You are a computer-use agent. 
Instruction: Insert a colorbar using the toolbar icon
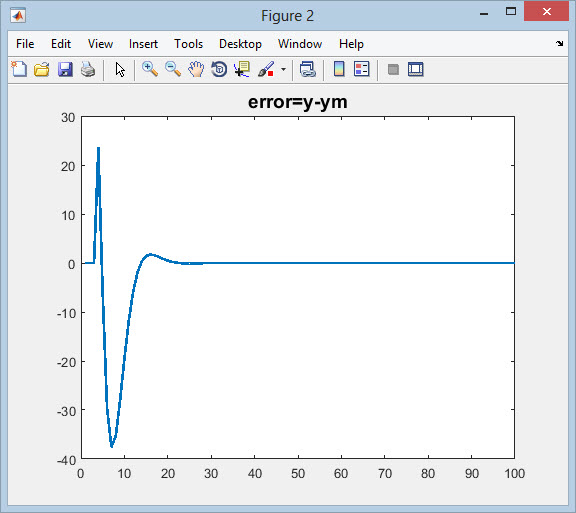pos(339,69)
